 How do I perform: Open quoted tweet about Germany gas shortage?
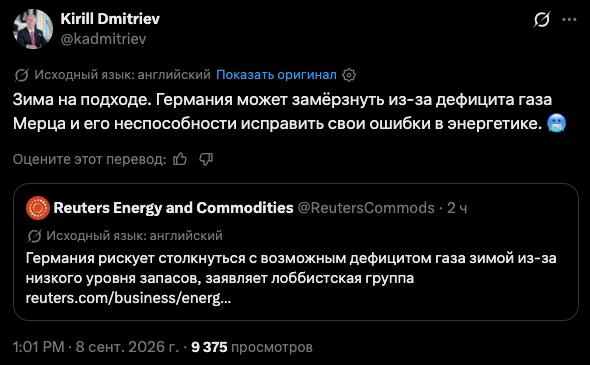(x=296, y=252)
